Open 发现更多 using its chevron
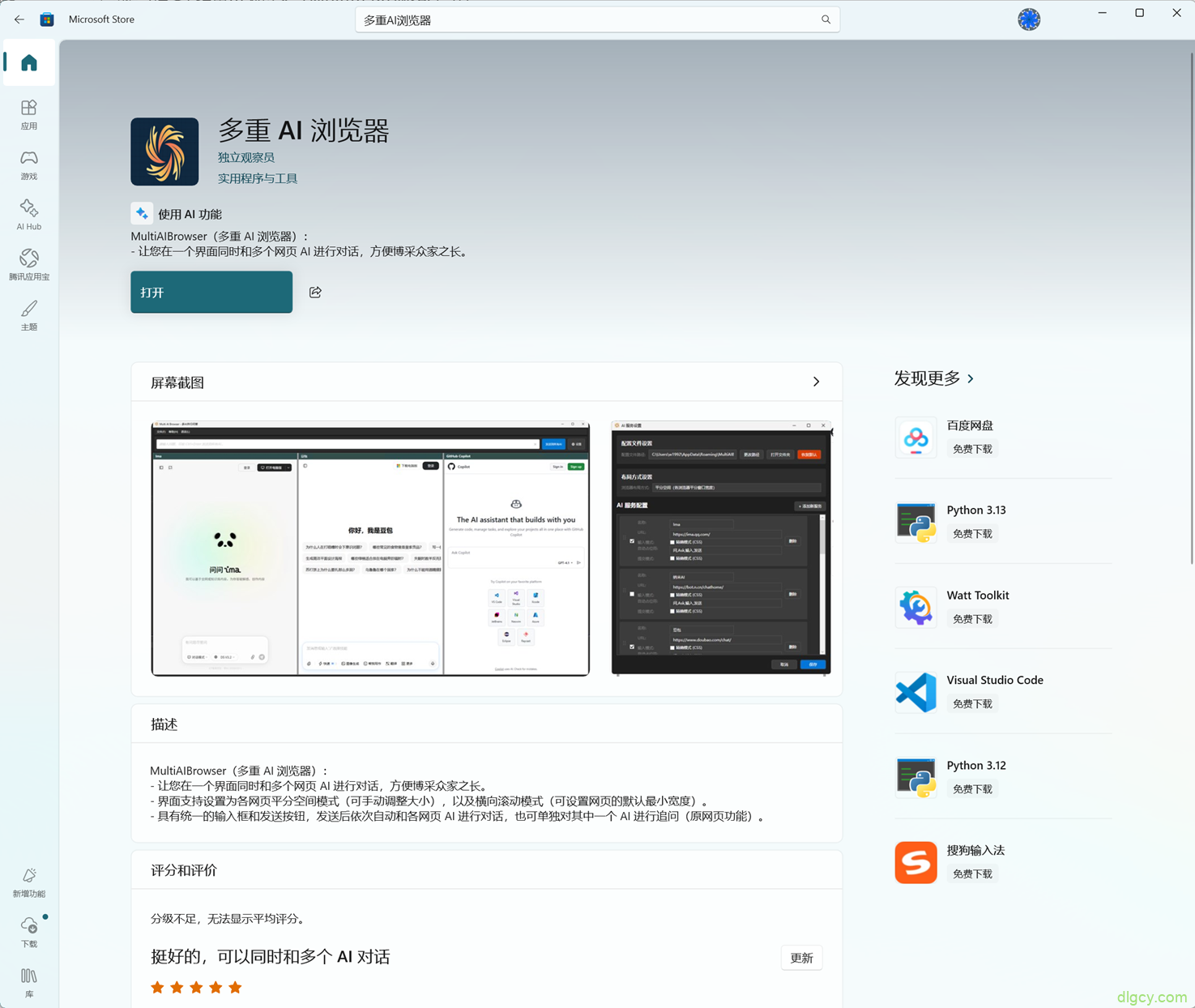1195x1008 pixels. click(970, 378)
